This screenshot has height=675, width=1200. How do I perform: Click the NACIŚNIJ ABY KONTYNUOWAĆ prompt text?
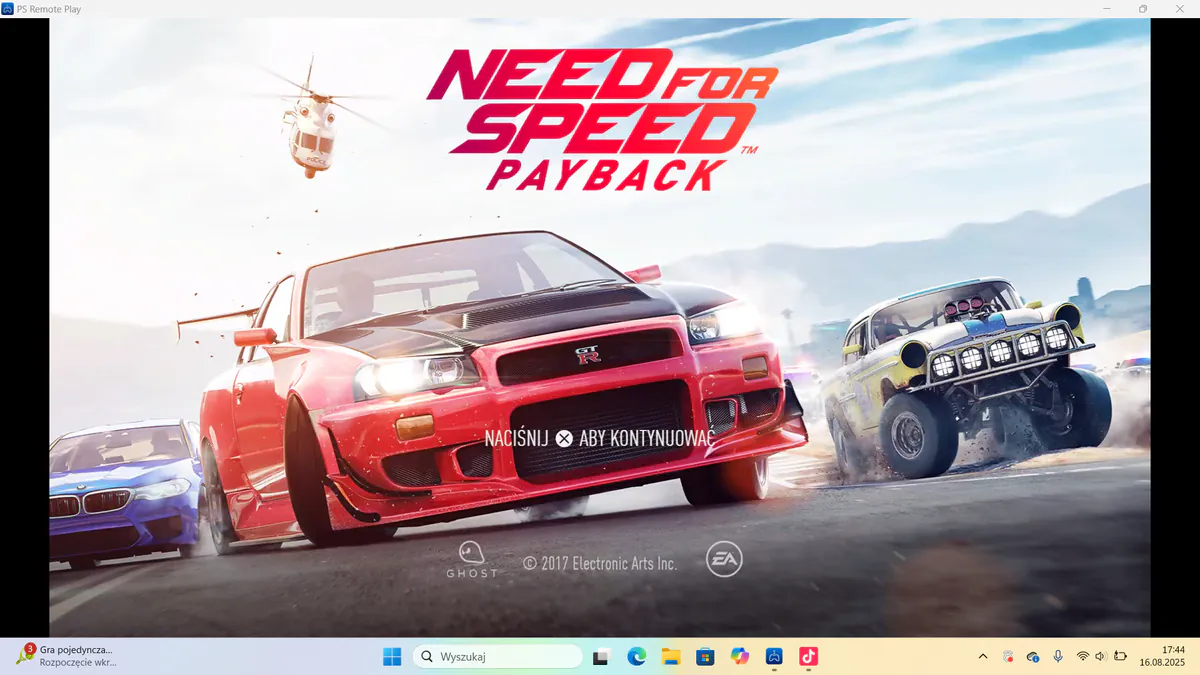(x=599, y=438)
